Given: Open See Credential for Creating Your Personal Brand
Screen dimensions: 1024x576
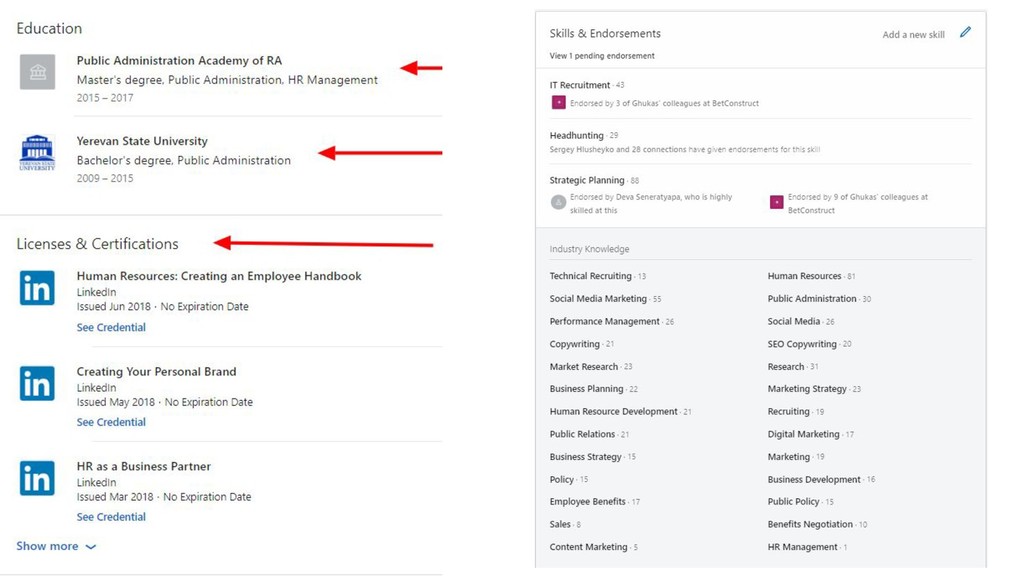Looking at the screenshot, I should point(111,422).
